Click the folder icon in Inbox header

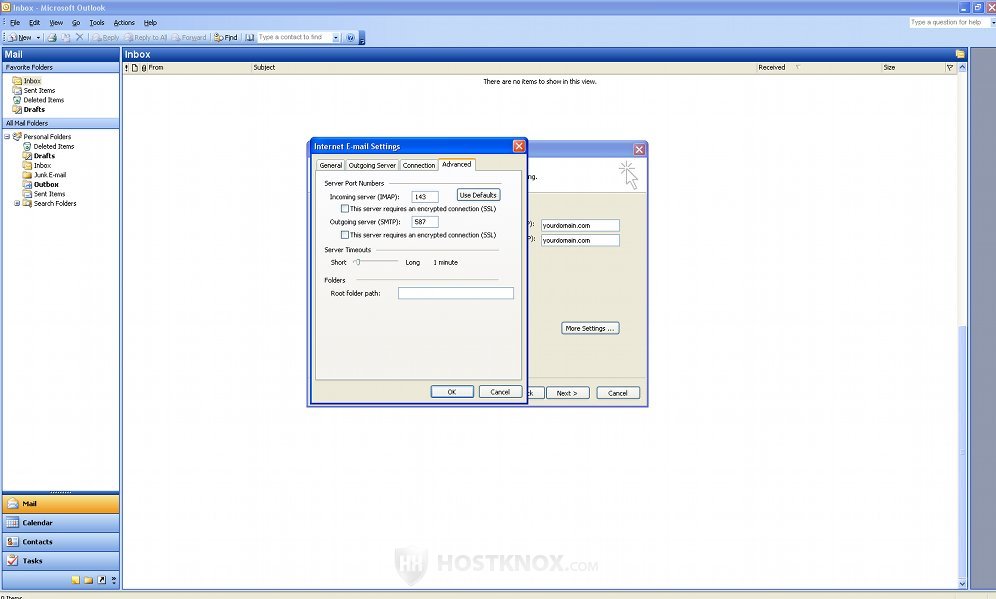(960, 54)
